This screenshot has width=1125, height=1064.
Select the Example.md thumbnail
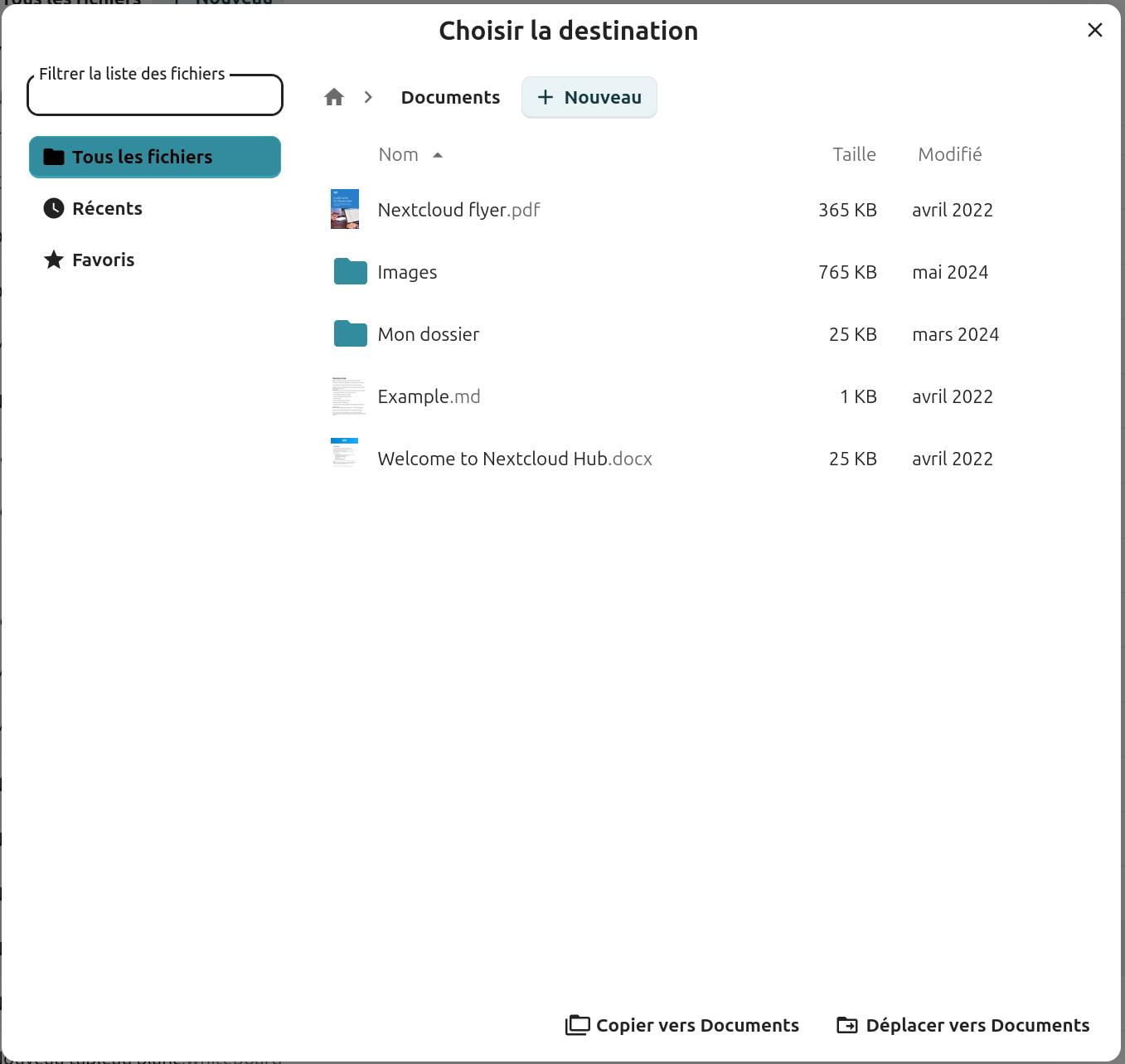tap(348, 396)
